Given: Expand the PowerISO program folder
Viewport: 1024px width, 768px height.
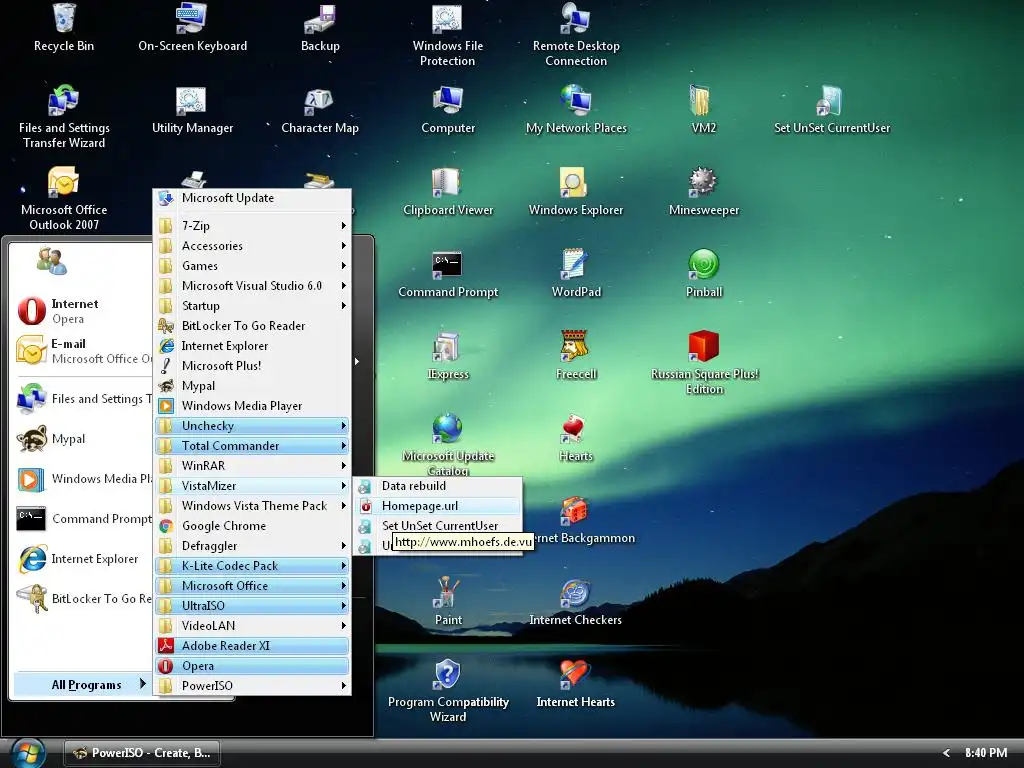Looking at the screenshot, I should tap(252, 685).
